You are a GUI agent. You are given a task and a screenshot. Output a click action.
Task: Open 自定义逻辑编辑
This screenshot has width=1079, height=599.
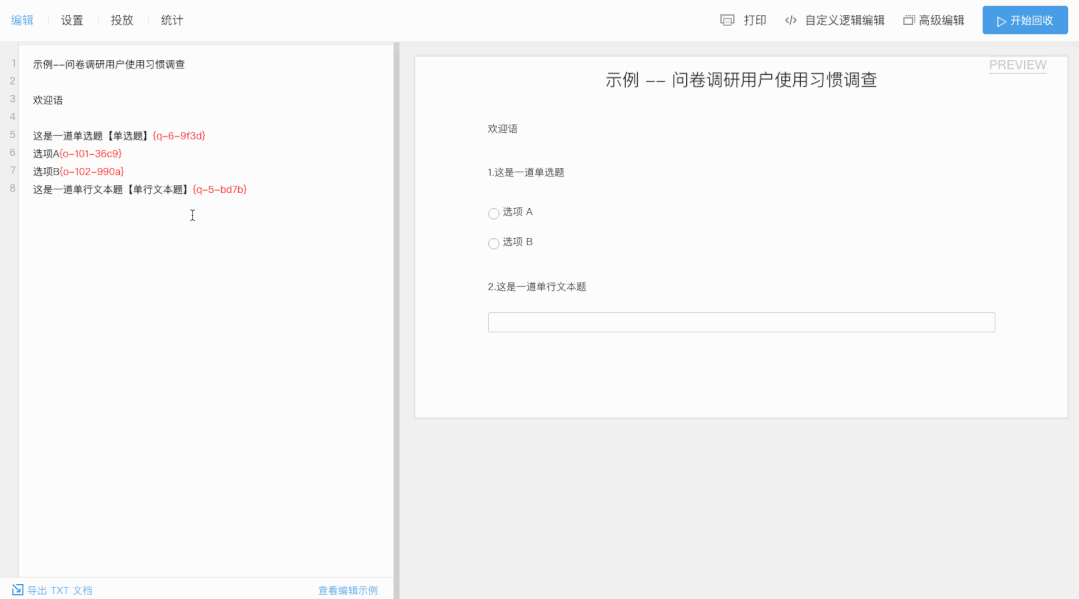[x=844, y=21]
